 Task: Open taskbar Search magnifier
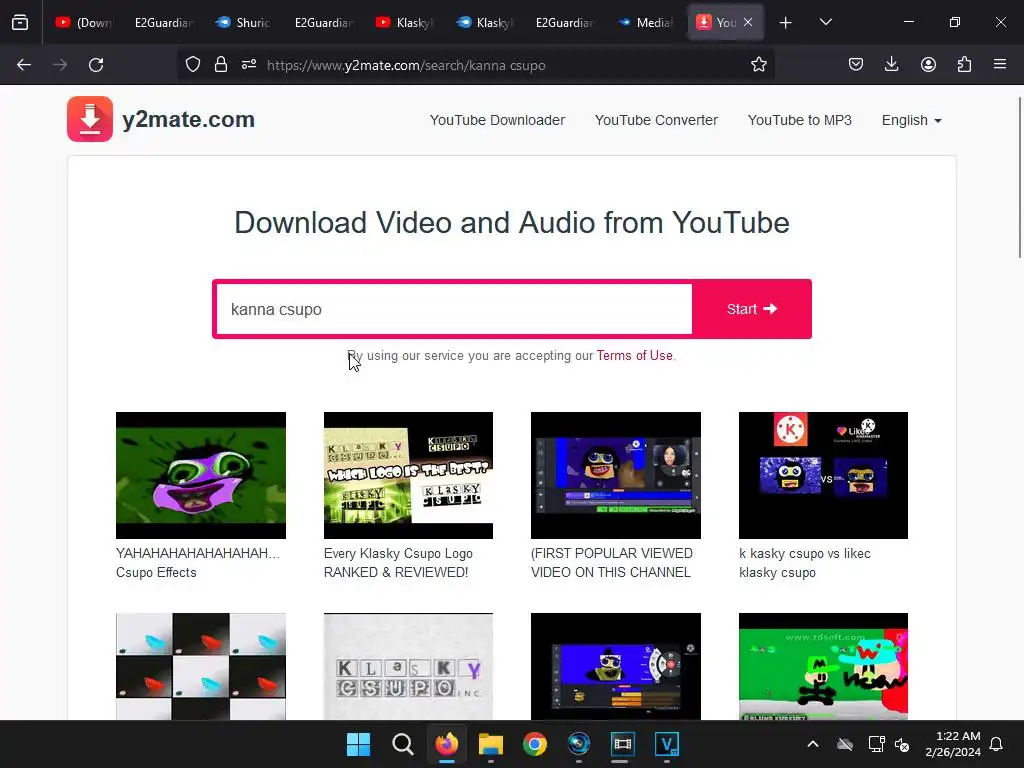402,744
